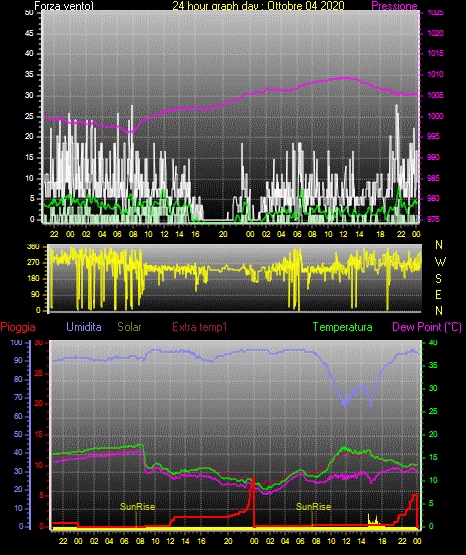
Task: Click the 'Dew Point (°C)' legend label
Action: tap(427, 327)
